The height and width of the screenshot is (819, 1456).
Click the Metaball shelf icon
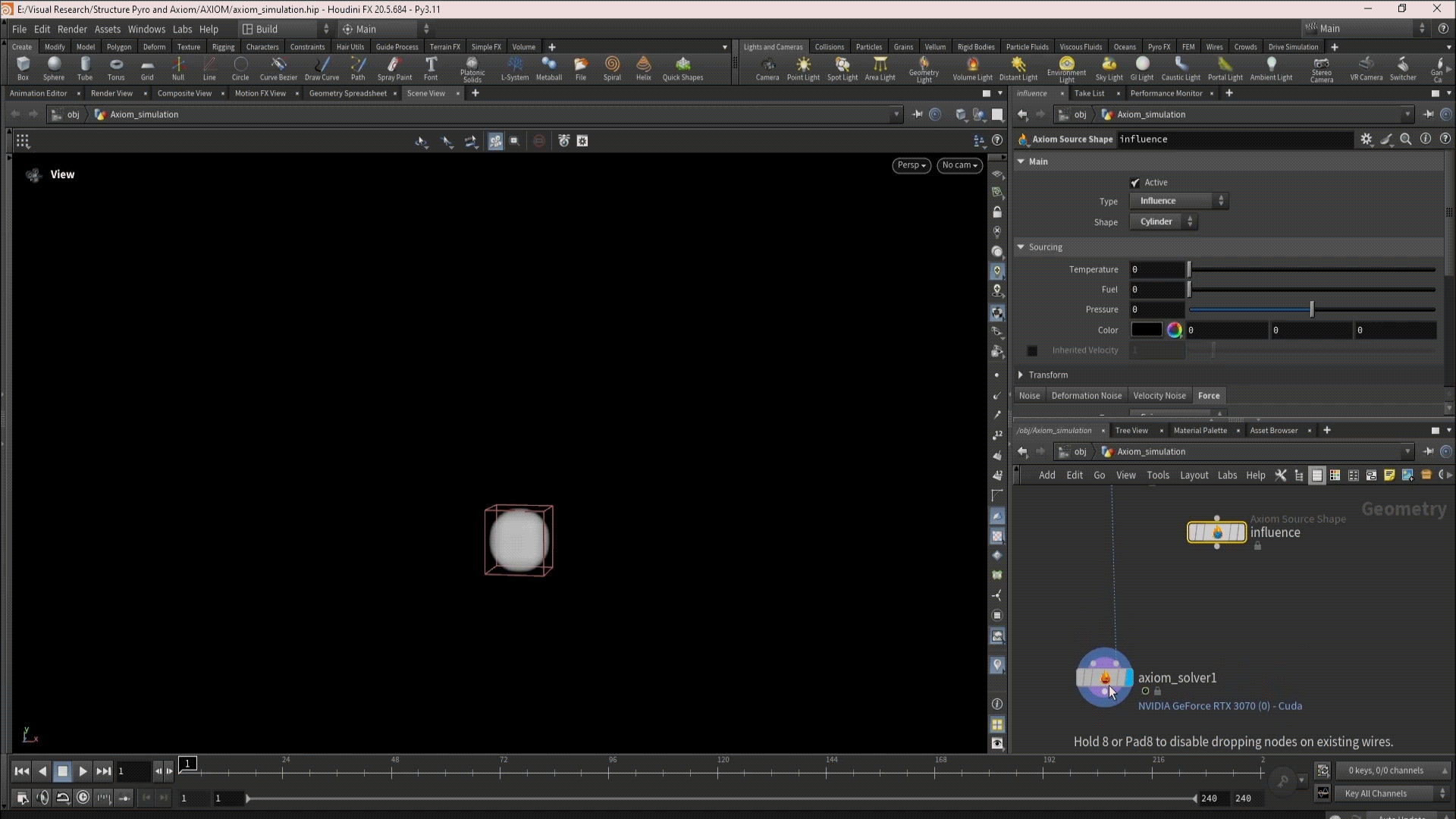tap(548, 67)
